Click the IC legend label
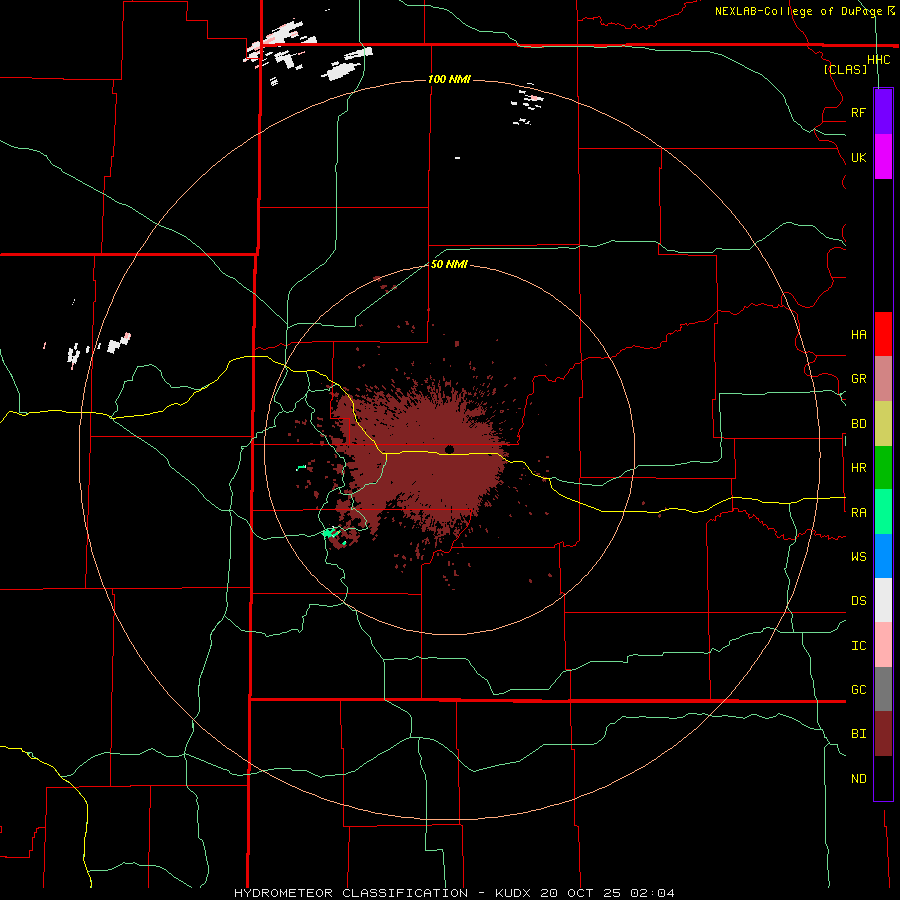 (859, 645)
